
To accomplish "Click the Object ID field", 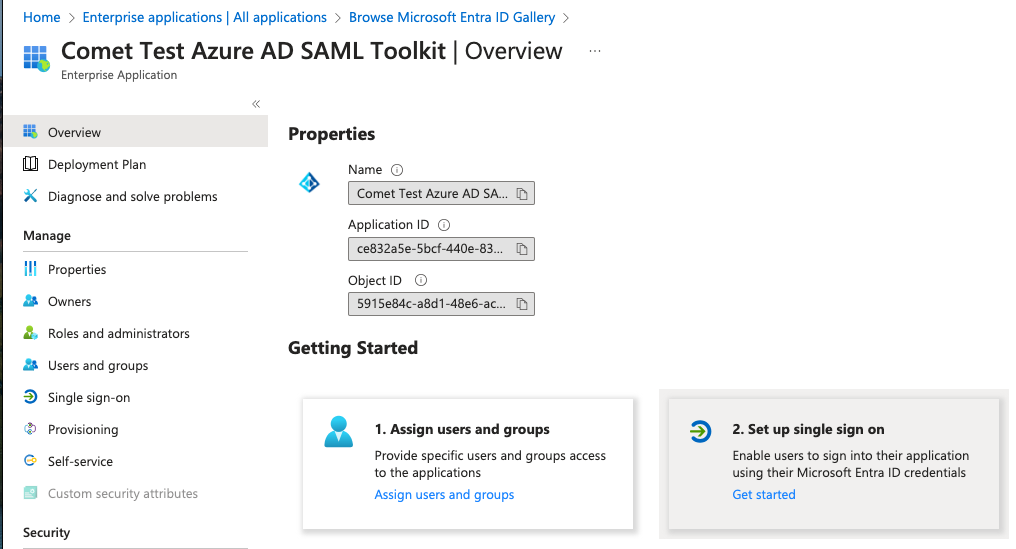I will coord(441,304).
